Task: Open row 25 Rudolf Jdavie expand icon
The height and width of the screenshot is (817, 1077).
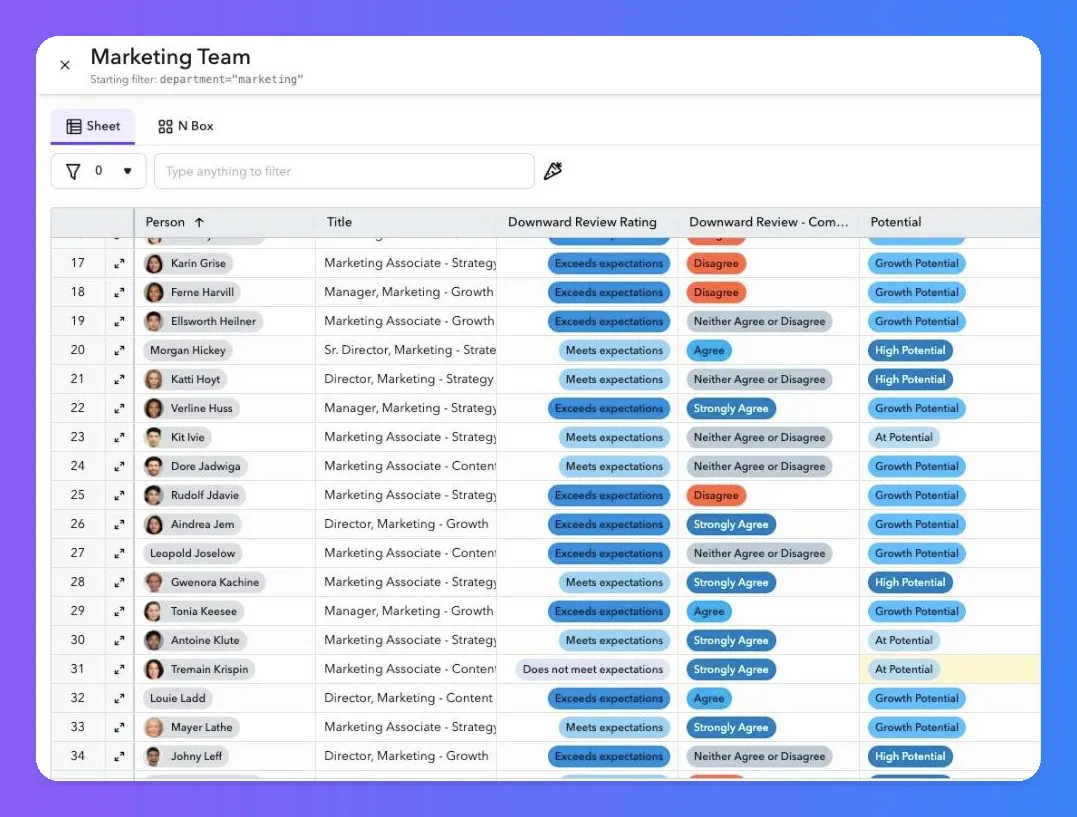Action: [x=120, y=495]
